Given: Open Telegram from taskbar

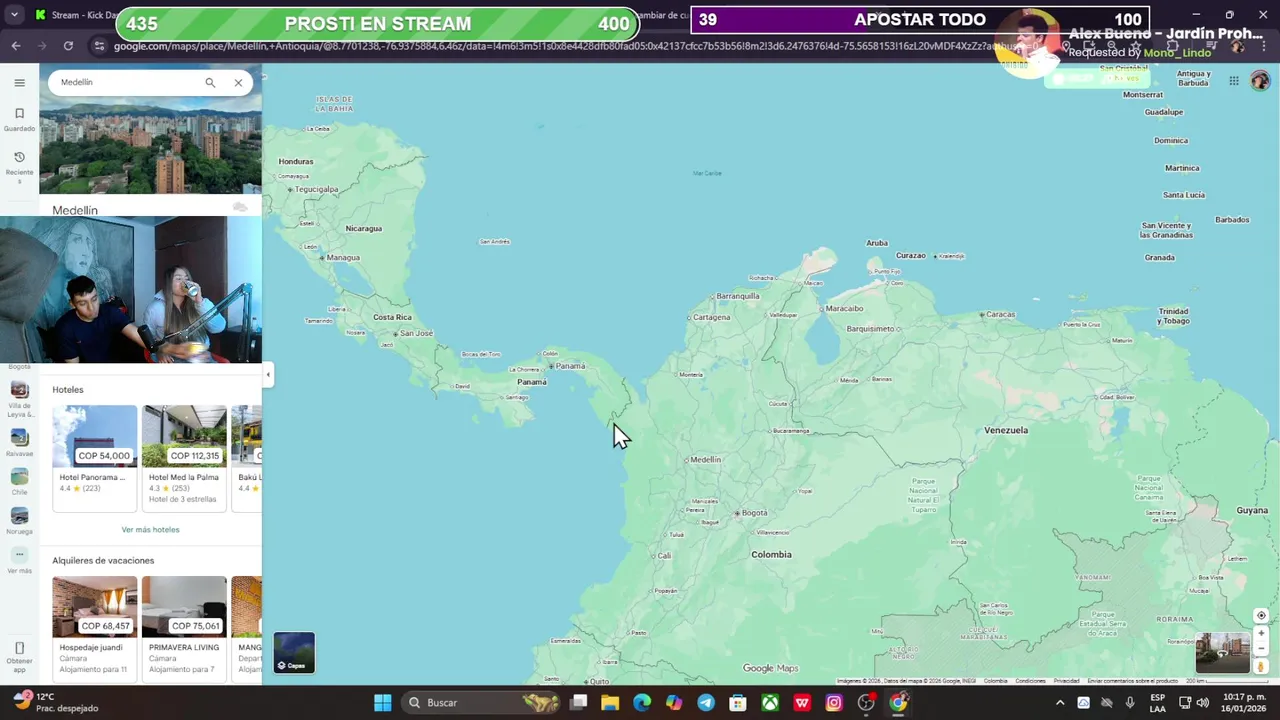Looking at the screenshot, I should pos(706,703).
